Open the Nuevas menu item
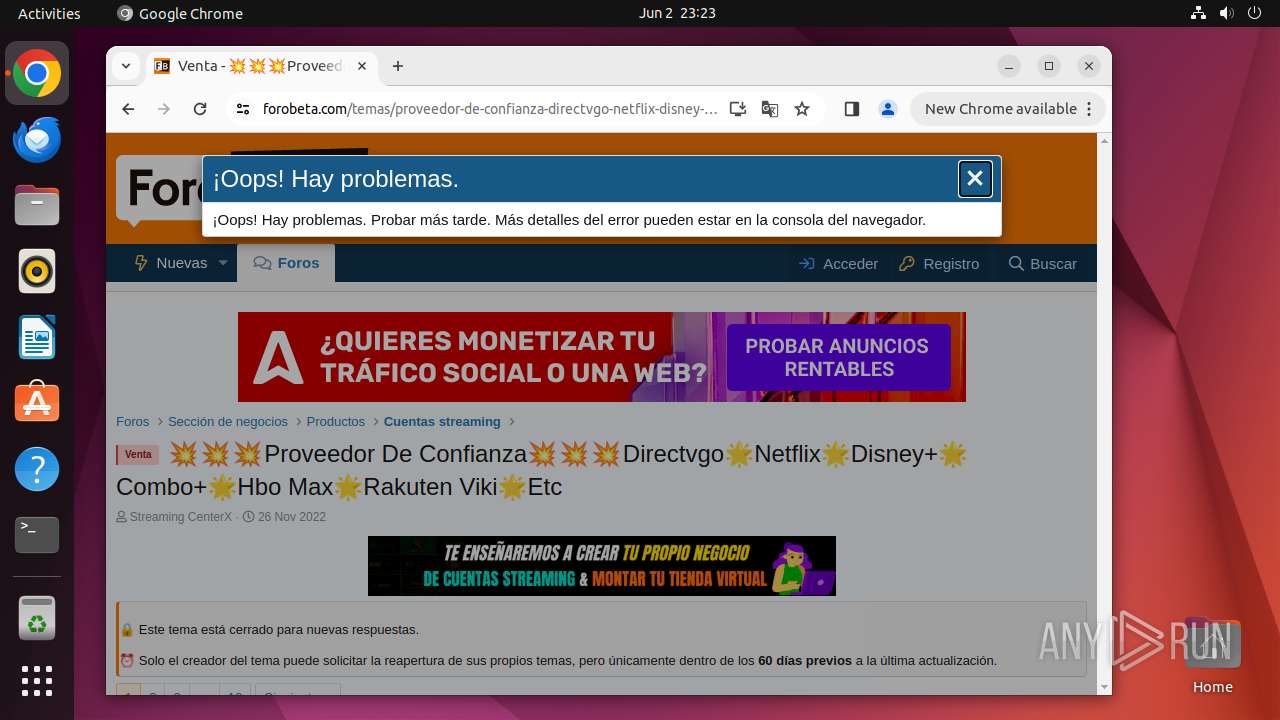The height and width of the screenshot is (720, 1280). pos(171,263)
